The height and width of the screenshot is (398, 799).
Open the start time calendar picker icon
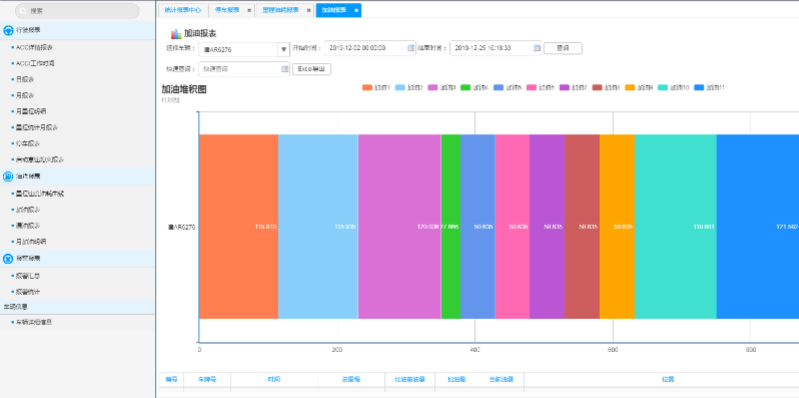(411, 48)
